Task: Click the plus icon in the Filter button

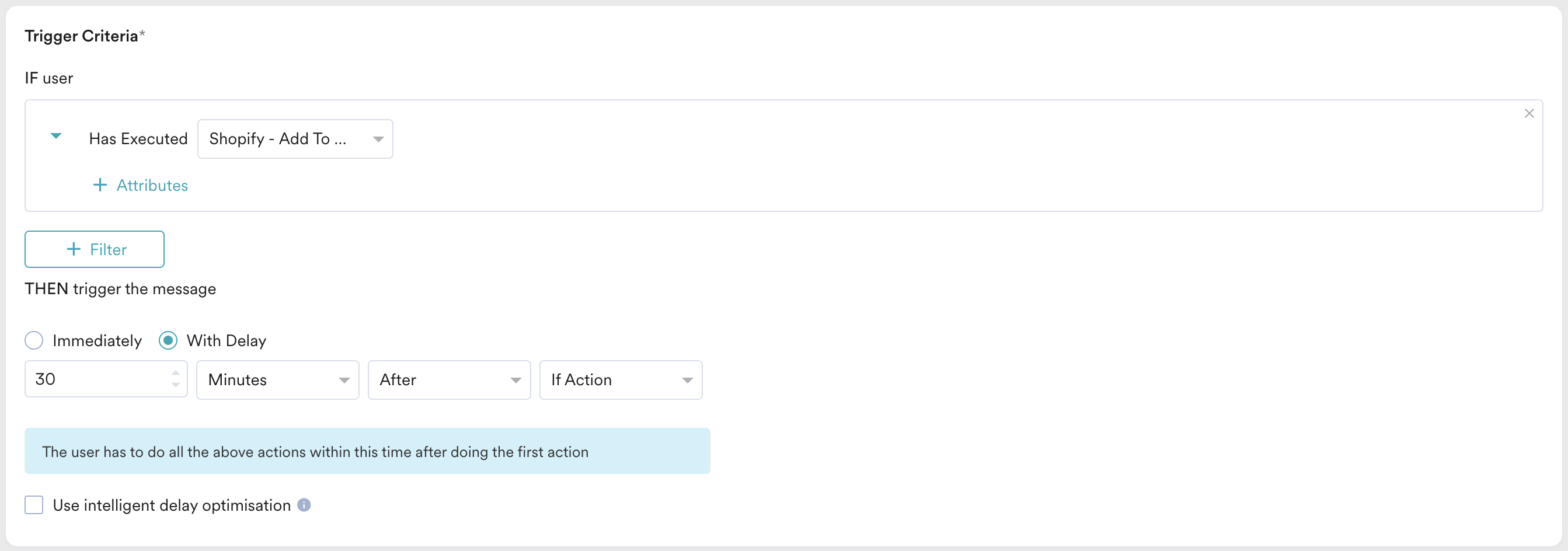Action: click(74, 249)
